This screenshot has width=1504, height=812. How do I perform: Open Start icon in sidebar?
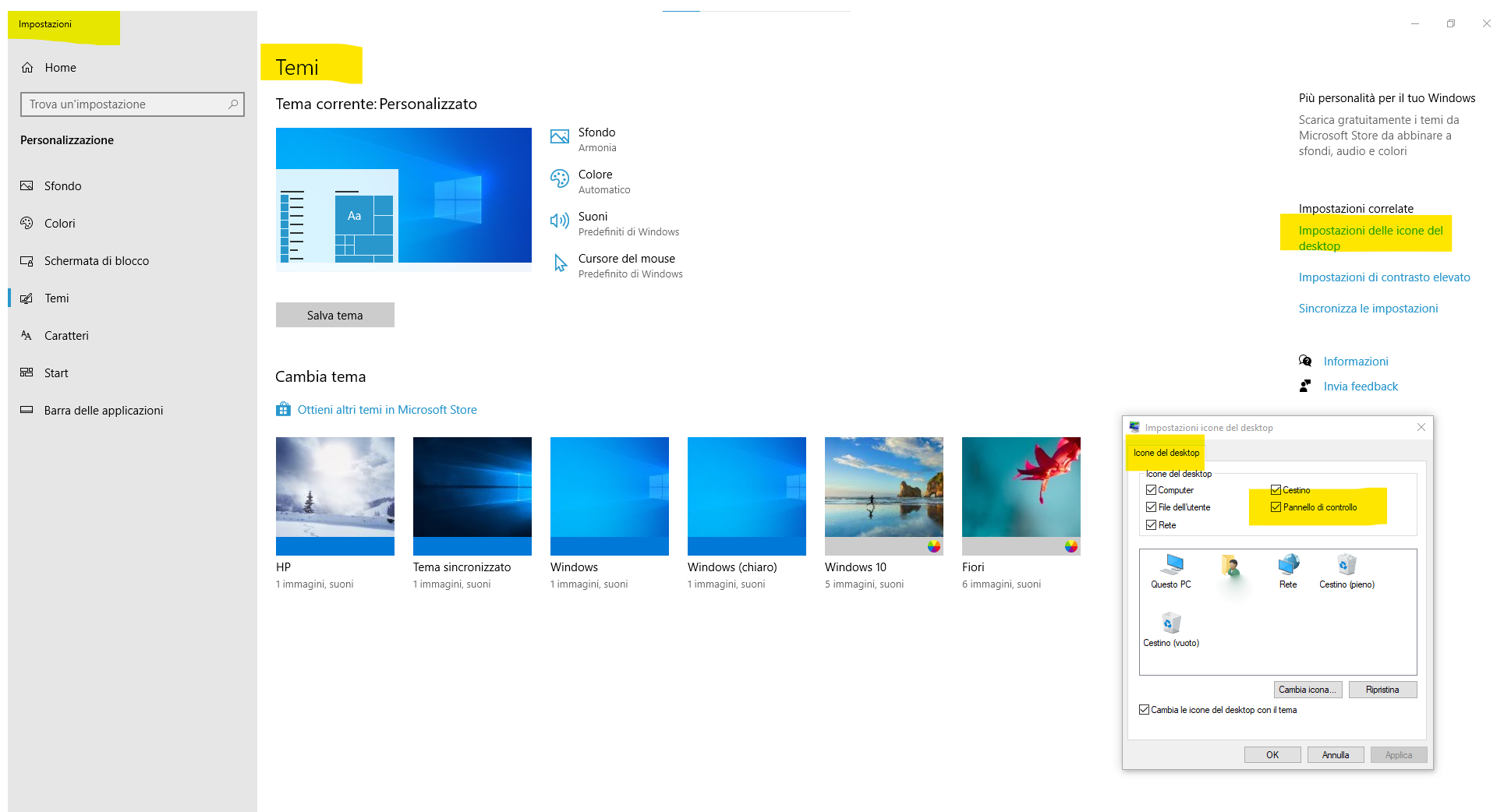pos(27,373)
